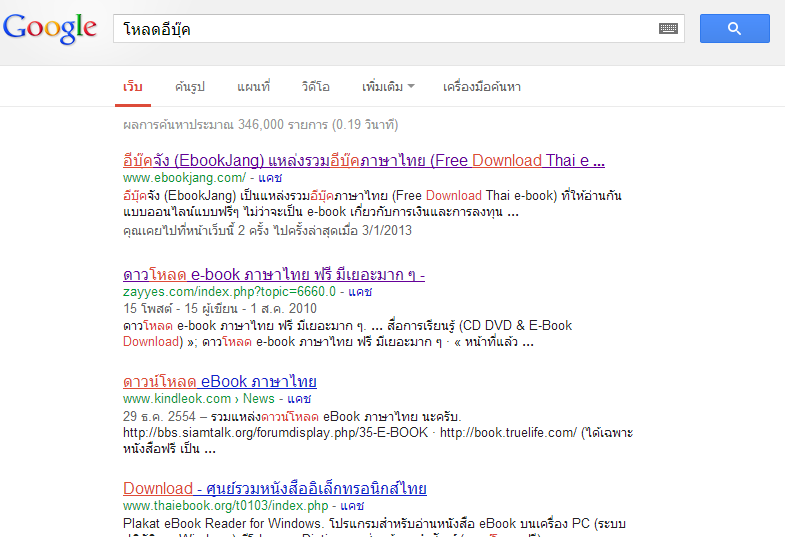Click the www.kindleok.com › News URL

(199, 399)
